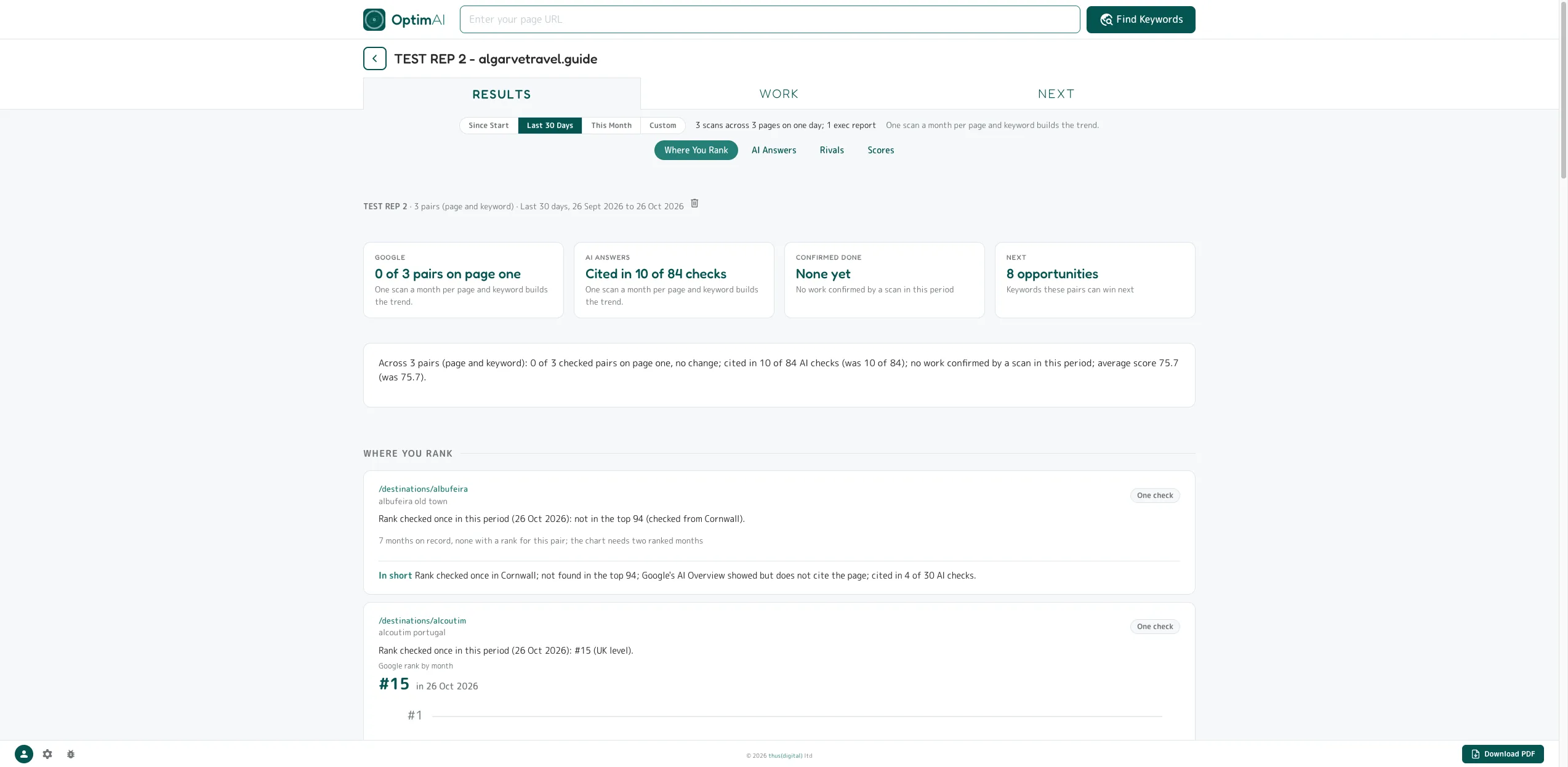Delete report with the trash icon
The height and width of the screenshot is (767, 1568).
694,204
